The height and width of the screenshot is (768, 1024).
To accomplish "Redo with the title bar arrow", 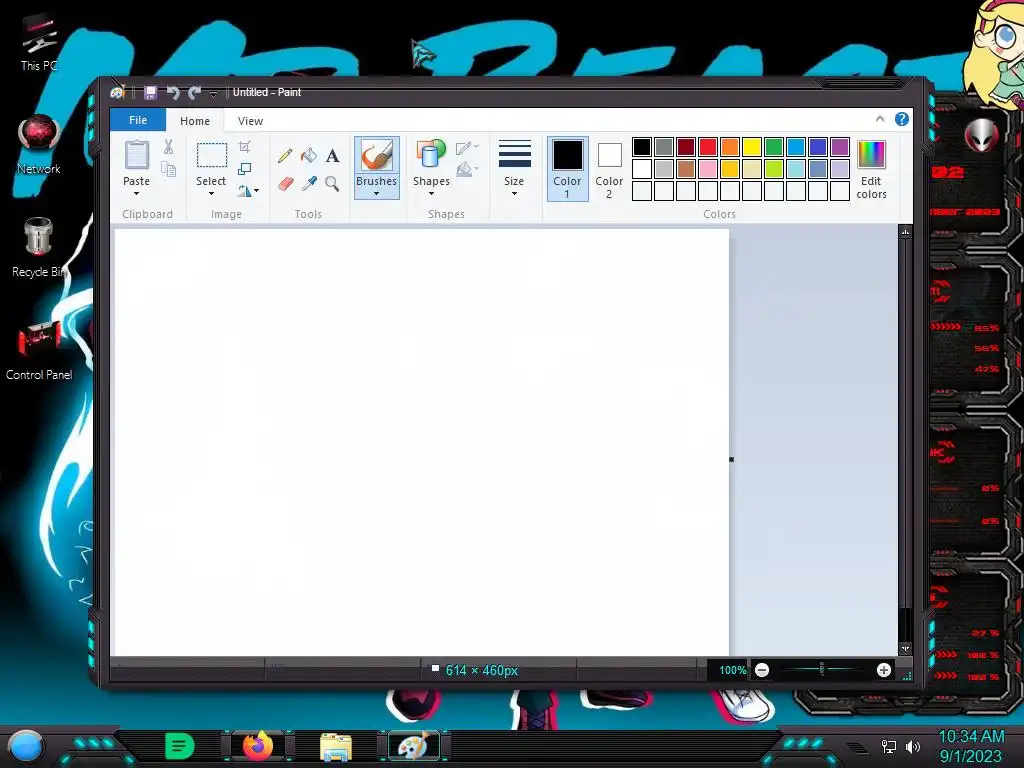I will coord(194,93).
